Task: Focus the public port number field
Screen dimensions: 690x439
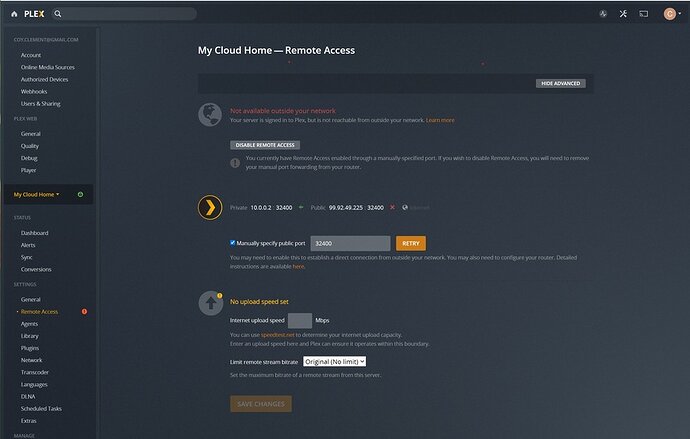Action: point(350,243)
